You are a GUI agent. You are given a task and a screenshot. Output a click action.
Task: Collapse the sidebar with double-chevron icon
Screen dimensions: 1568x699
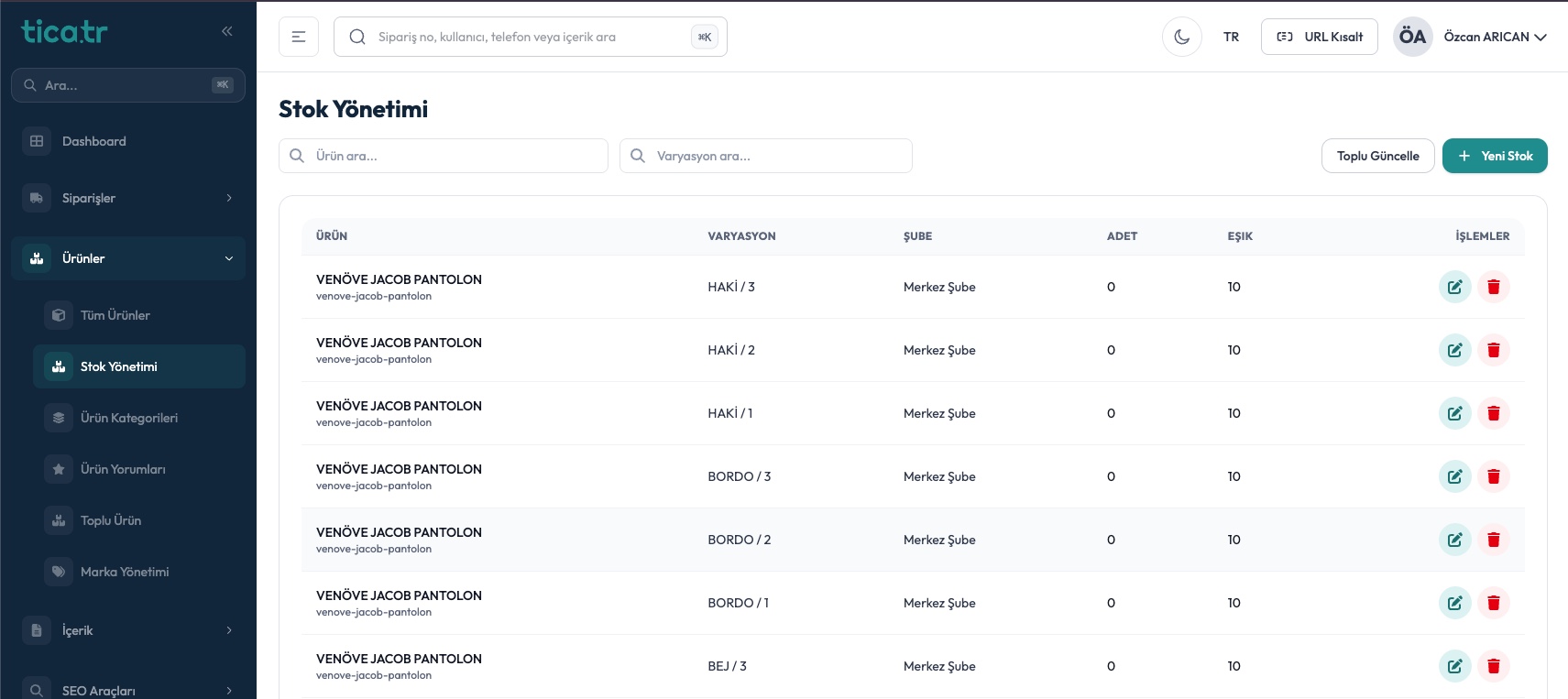[226, 31]
